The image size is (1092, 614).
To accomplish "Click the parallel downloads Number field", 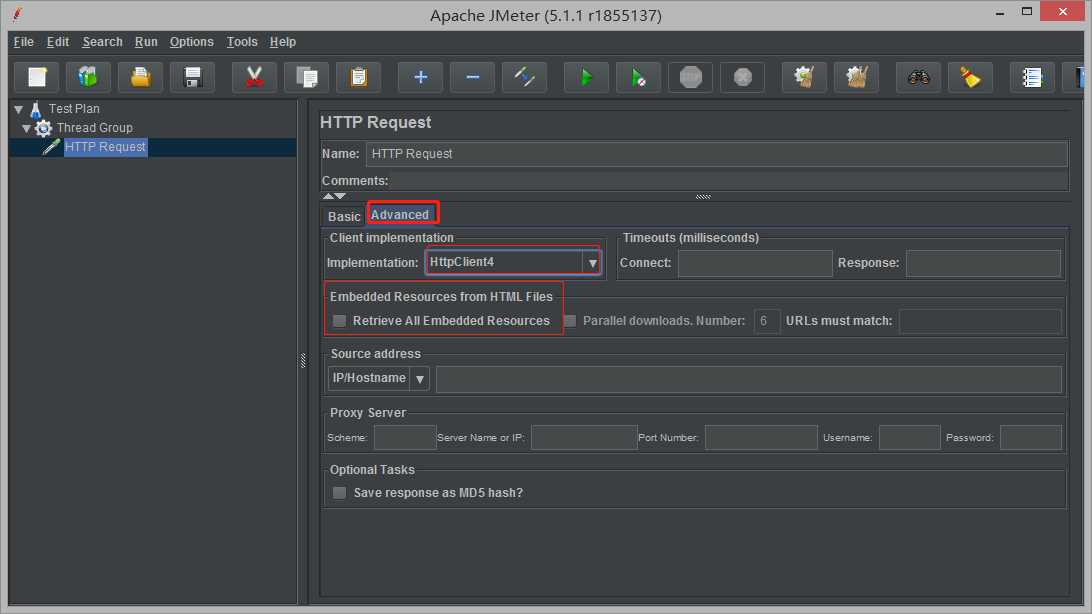I will coord(767,321).
